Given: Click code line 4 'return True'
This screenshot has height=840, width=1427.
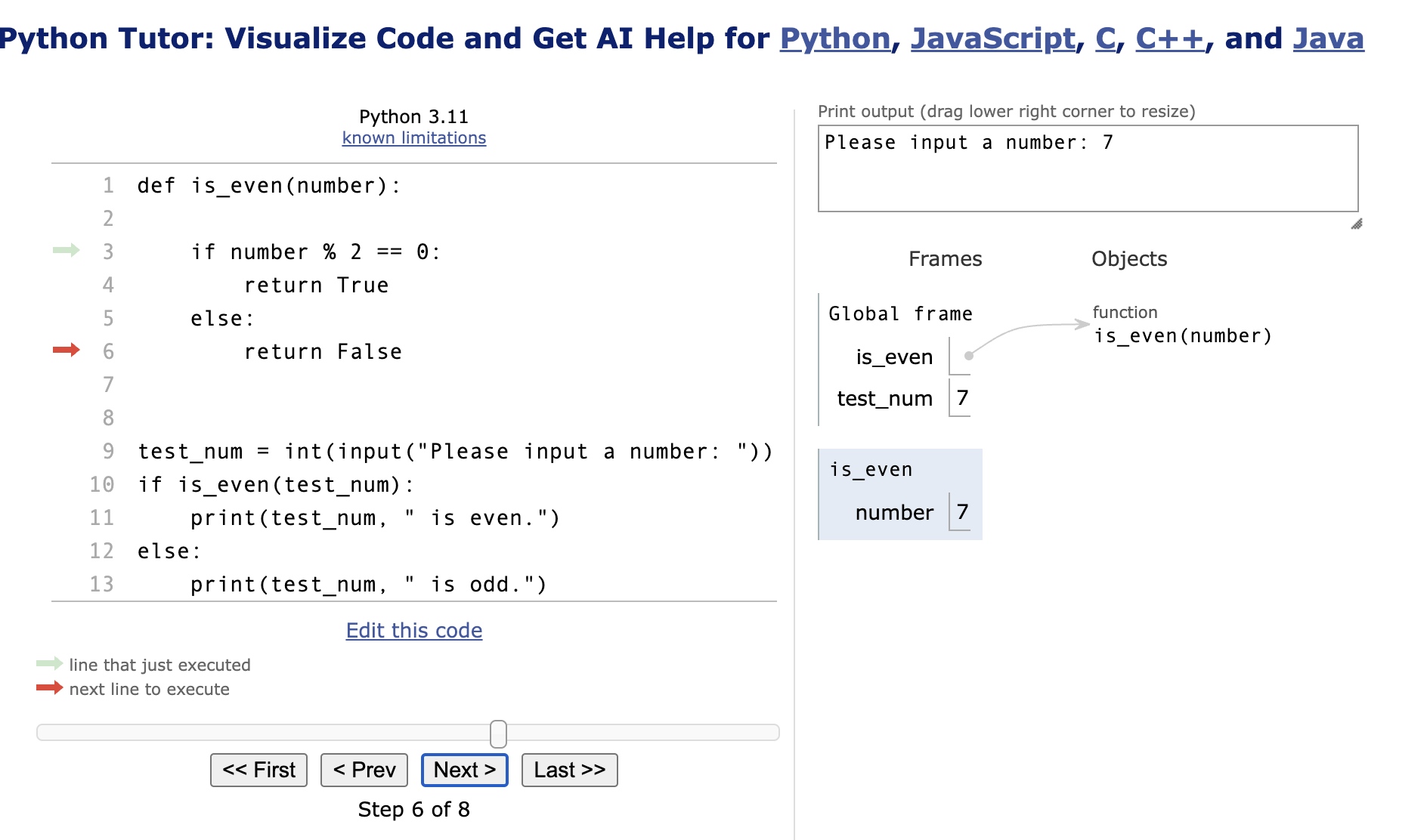Looking at the screenshot, I should [x=316, y=286].
